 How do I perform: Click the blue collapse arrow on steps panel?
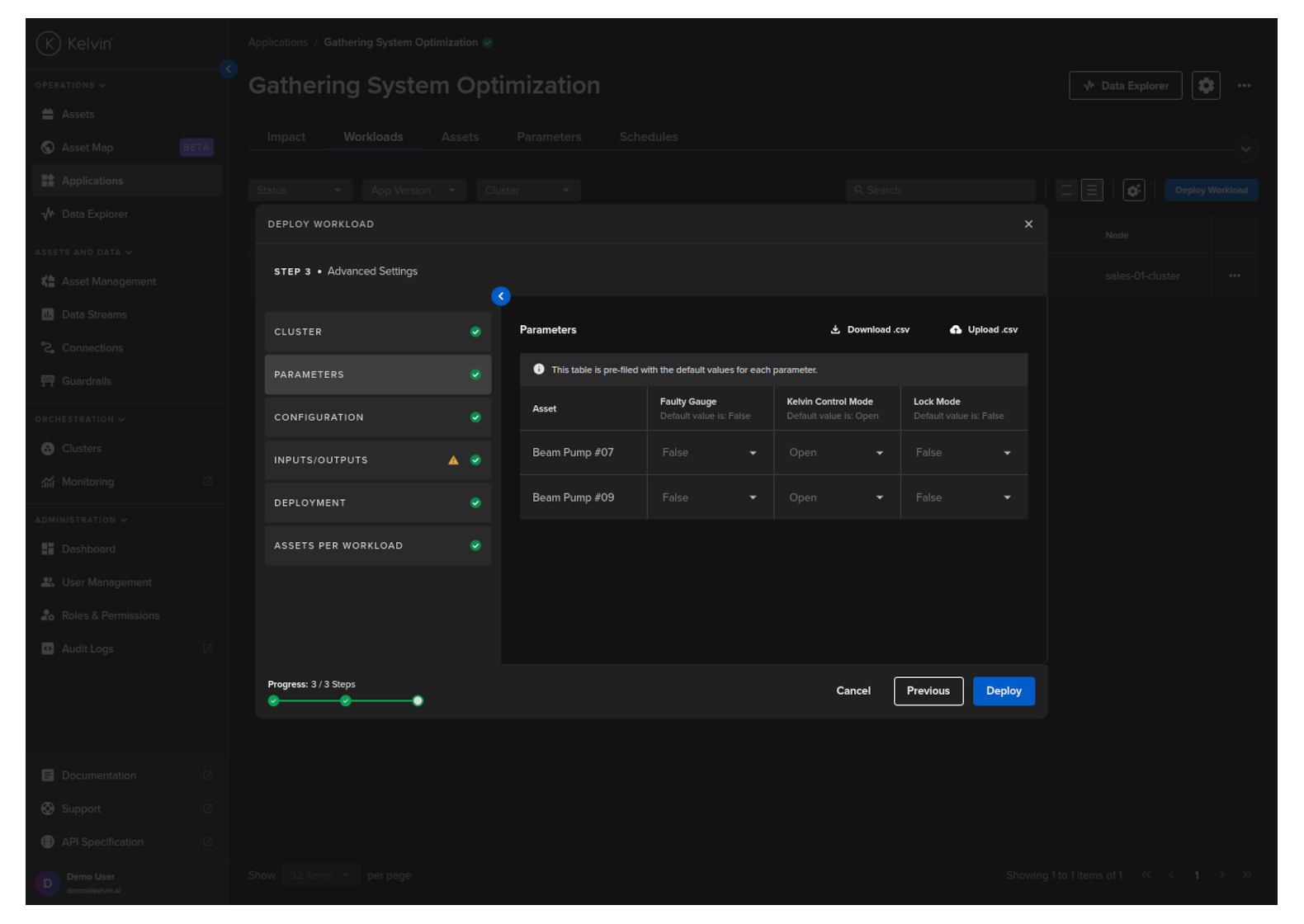pyautogui.click(x=500, y=296)
